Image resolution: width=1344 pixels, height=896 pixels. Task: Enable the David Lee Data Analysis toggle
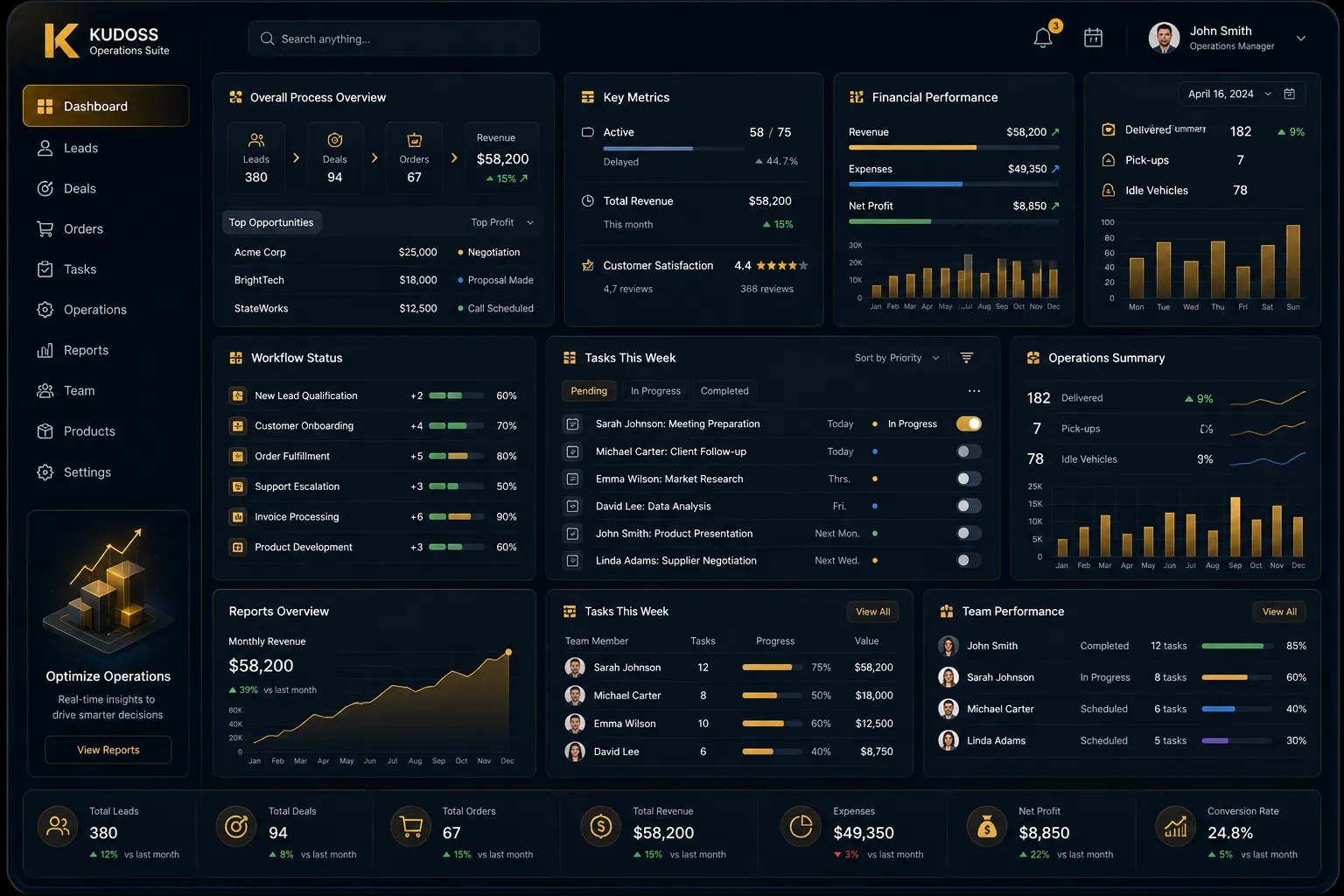[x=969, y=506]
